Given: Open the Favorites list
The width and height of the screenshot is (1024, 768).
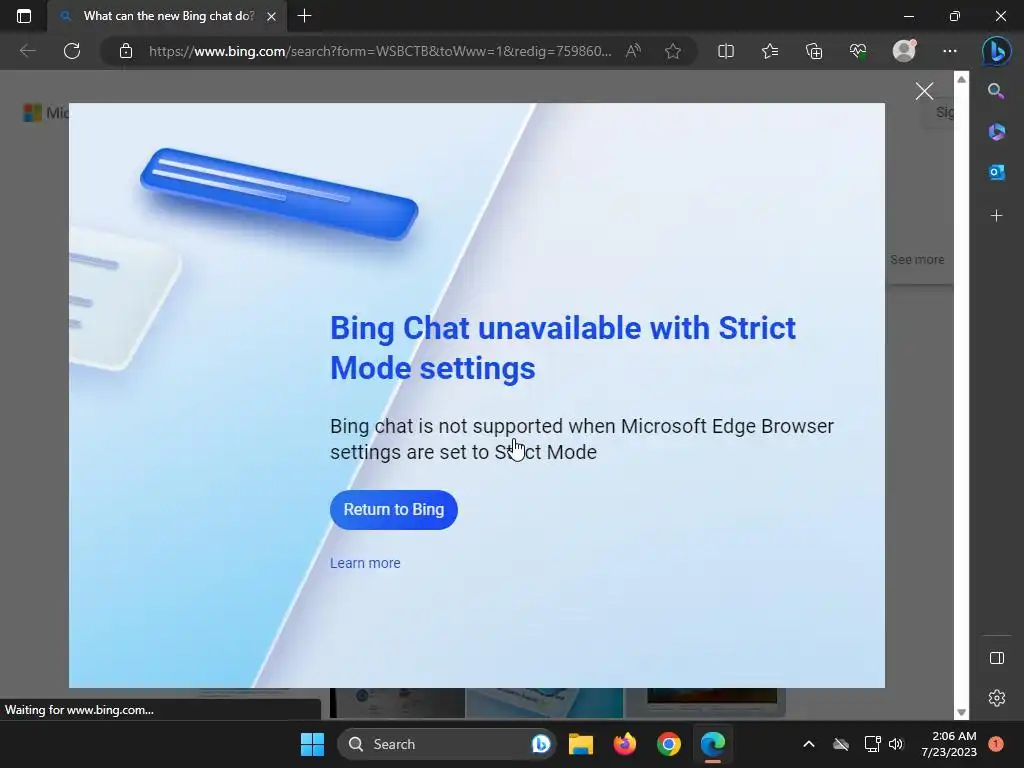Looking at the screenshot, I should [x=770, y=51].
